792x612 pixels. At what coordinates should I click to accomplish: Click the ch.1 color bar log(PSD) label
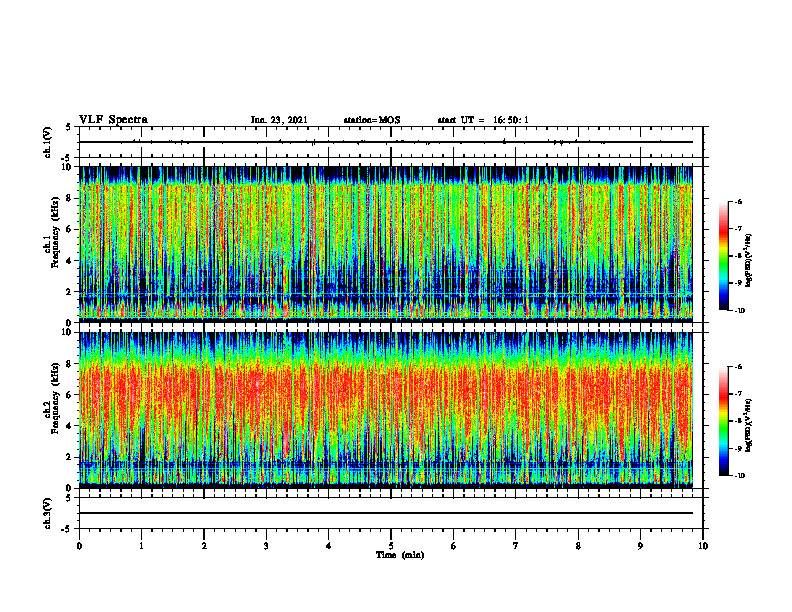tap(749, 261)
